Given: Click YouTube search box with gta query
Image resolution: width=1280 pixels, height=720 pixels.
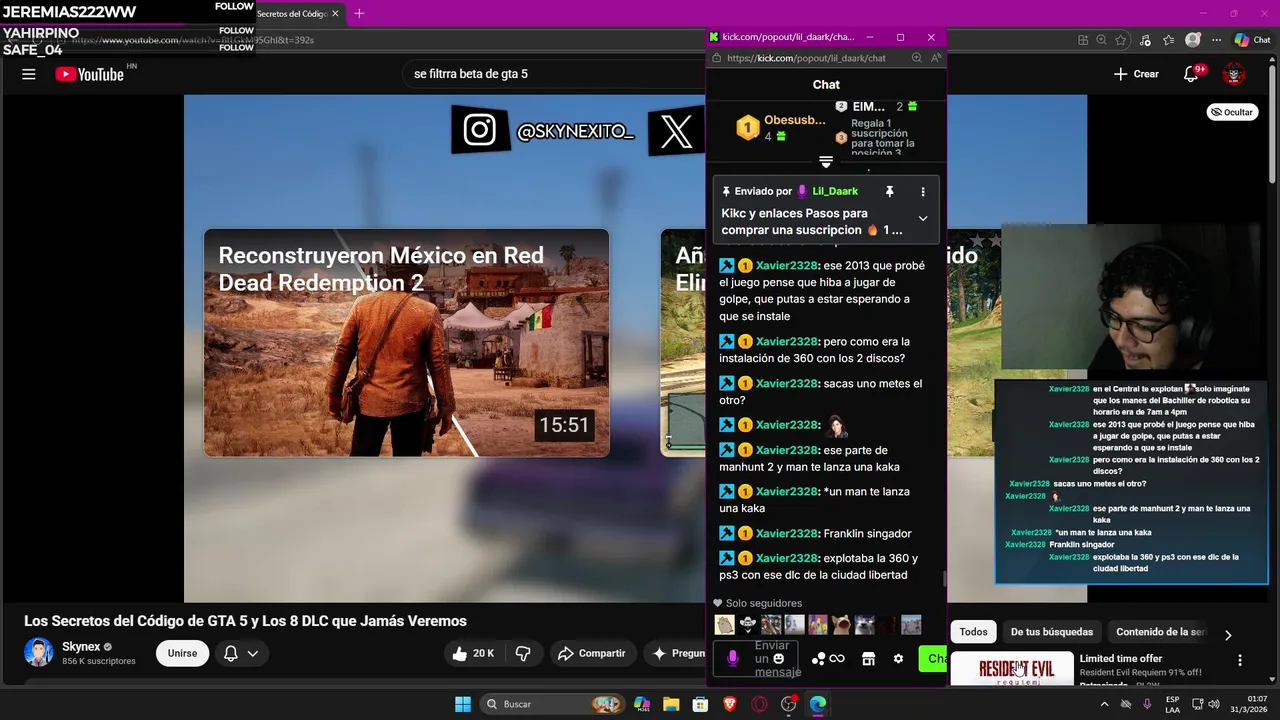Looking at the screenshot, I should click(555, 74).
